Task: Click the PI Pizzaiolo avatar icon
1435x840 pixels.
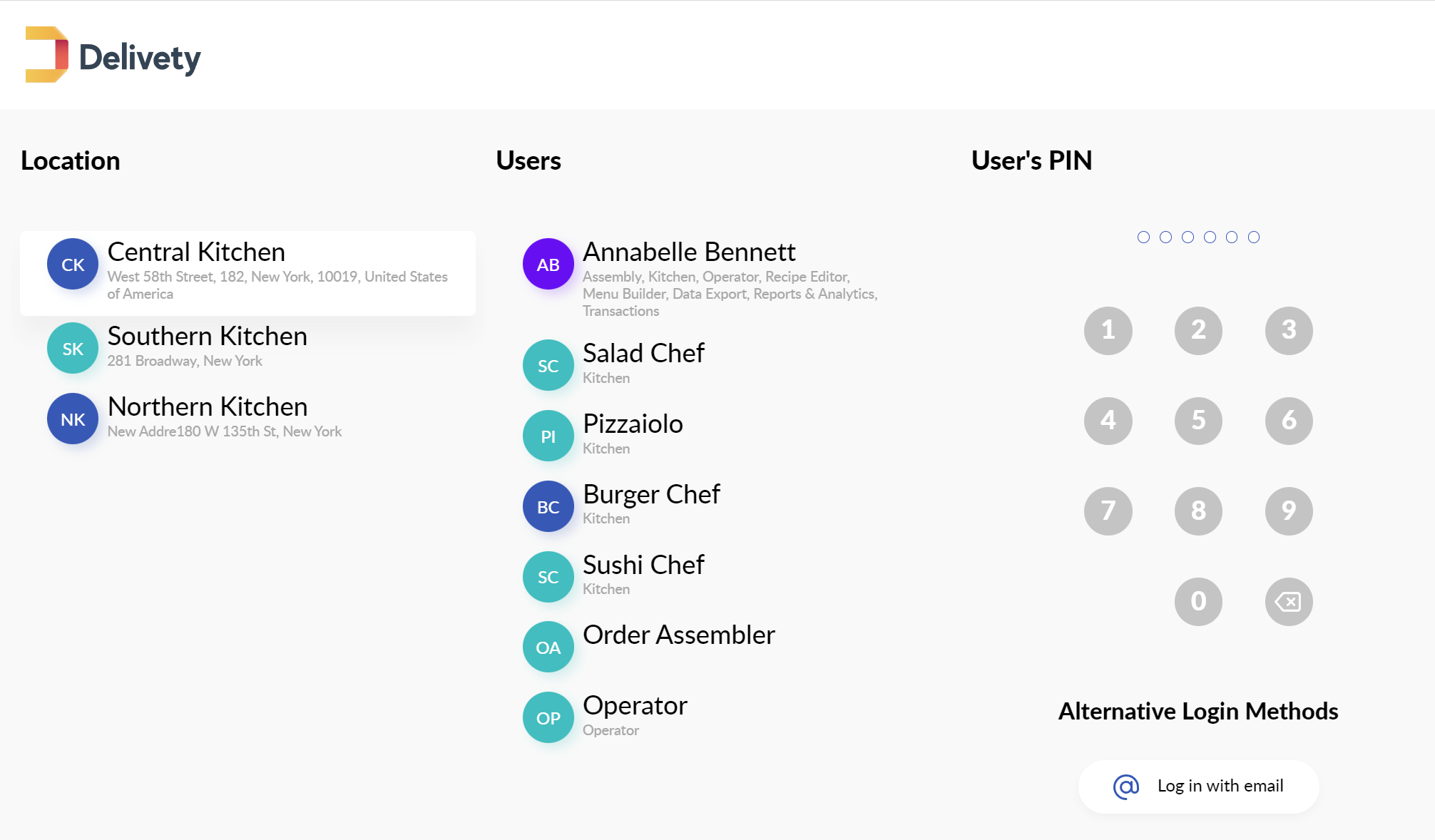Action: tap(548, 436)
